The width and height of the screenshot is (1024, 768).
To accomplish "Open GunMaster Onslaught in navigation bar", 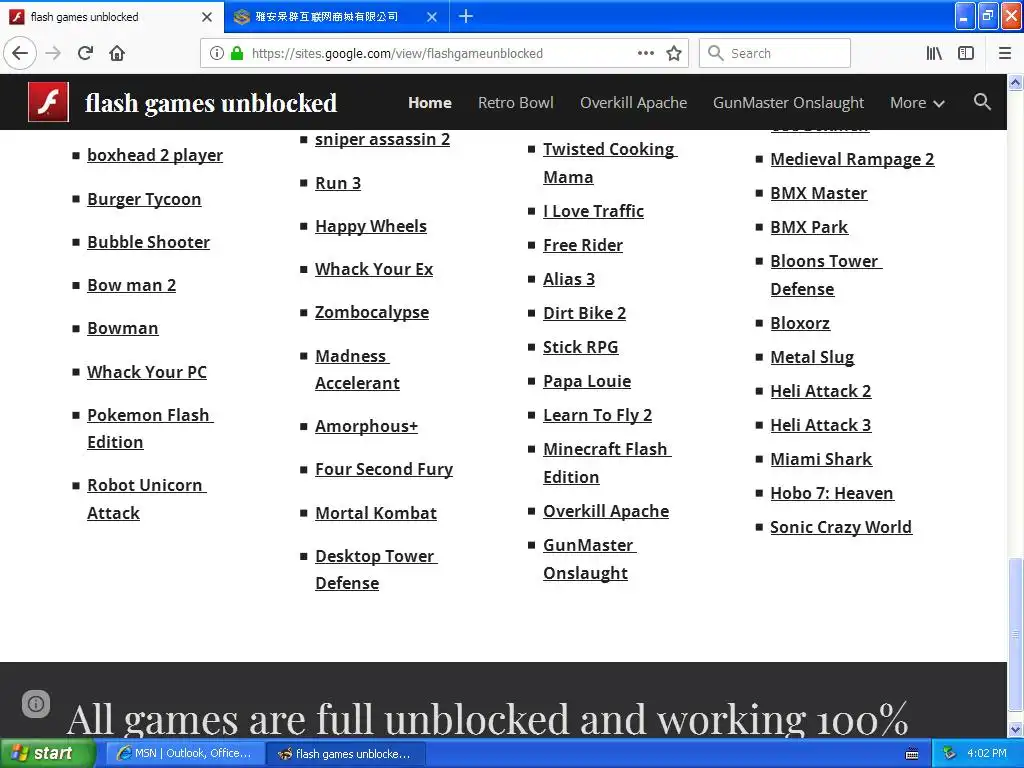I will (788, 103).
